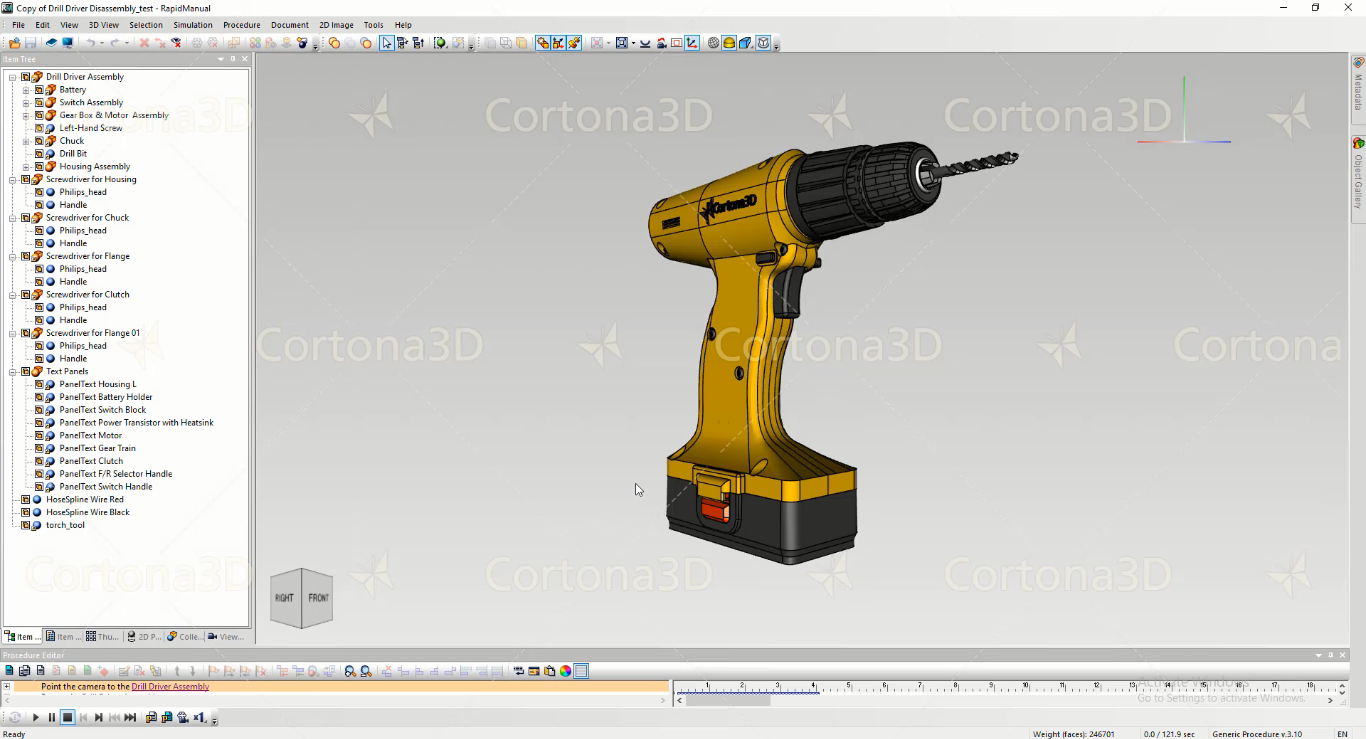Pin the Item Tree panel
The width and height of the screenshot is (1366, 739).
[233, 59]
